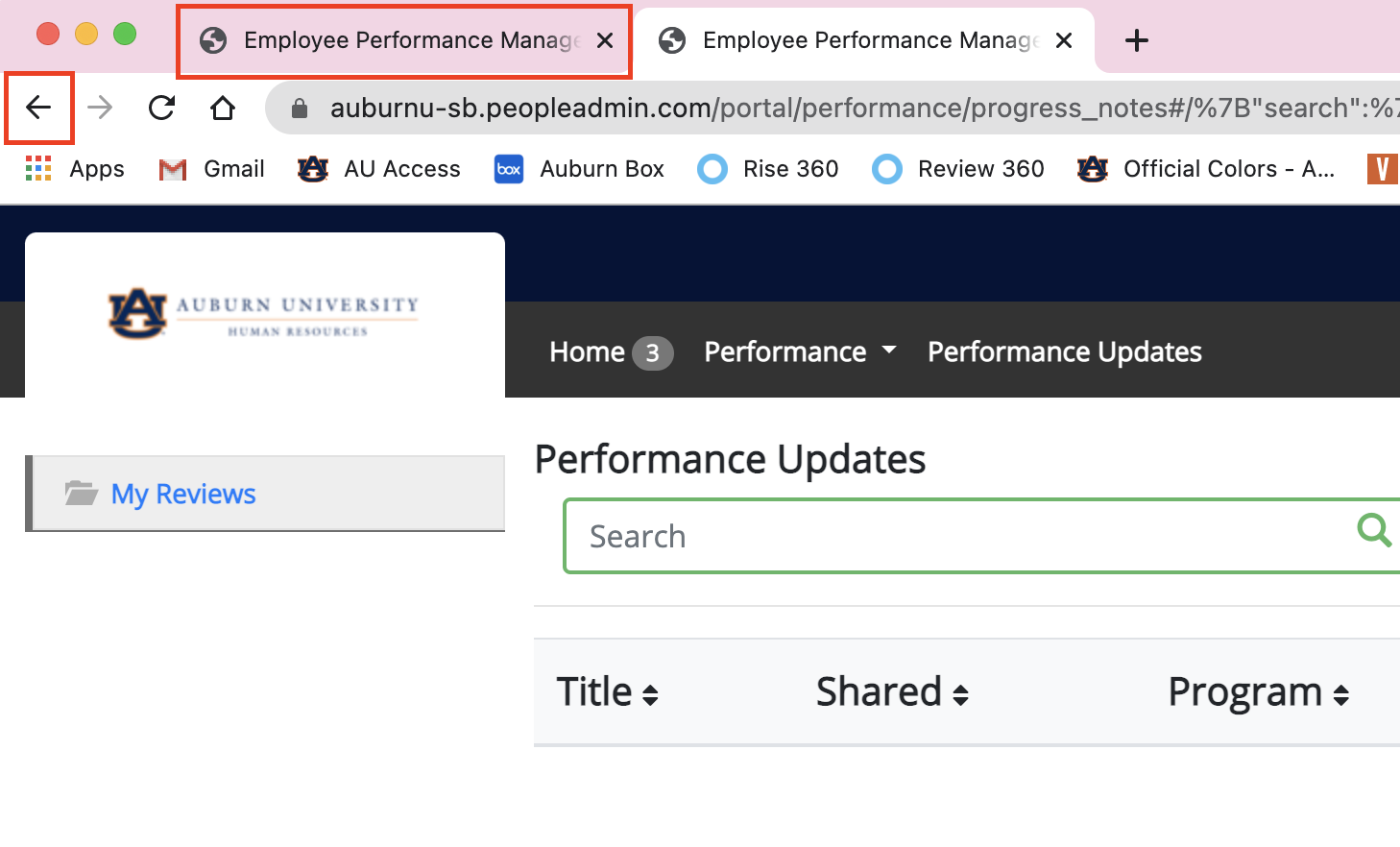Click the Auburn University Human Resources logo
Viewport: 1400px width, 847px height.
(x=264, y=313)
